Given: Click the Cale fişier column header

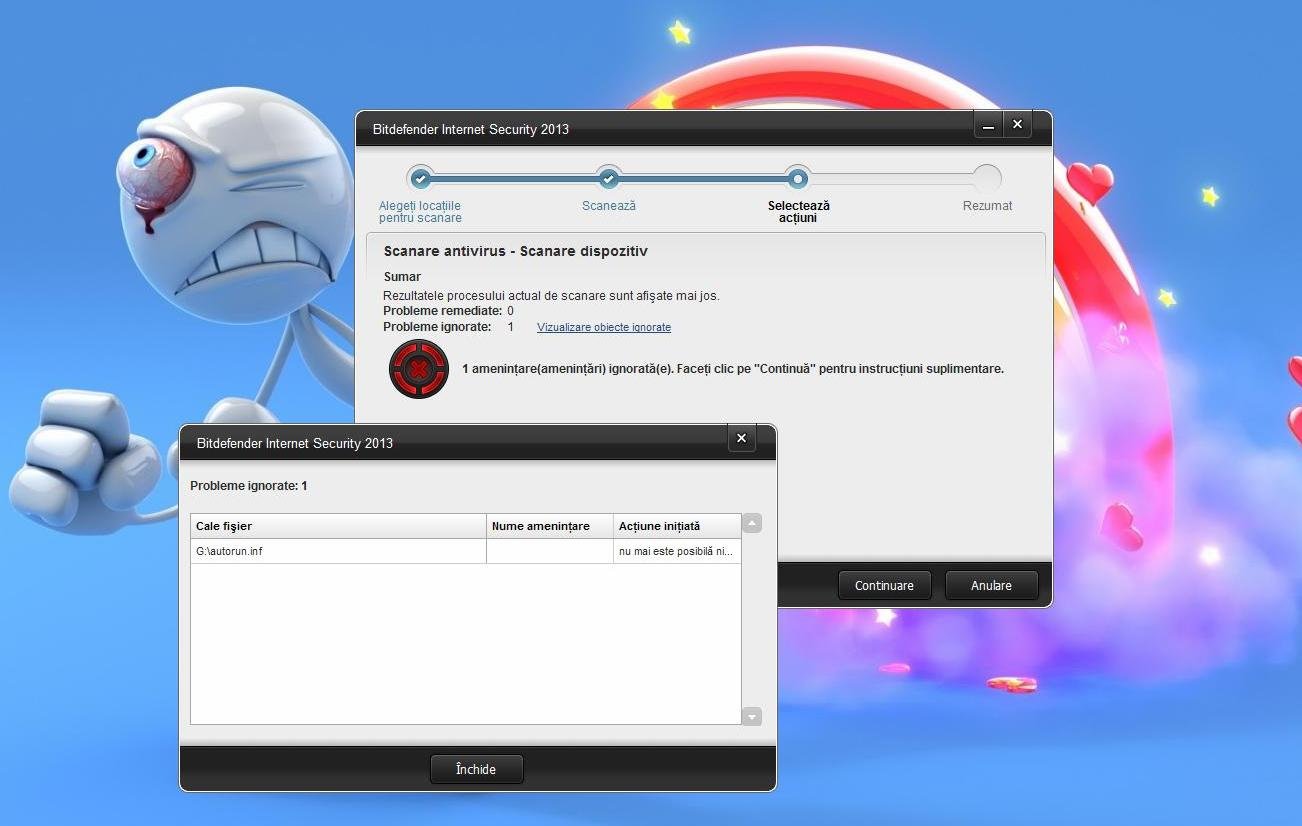Looking at the screenshot, I should click(338, 526).
